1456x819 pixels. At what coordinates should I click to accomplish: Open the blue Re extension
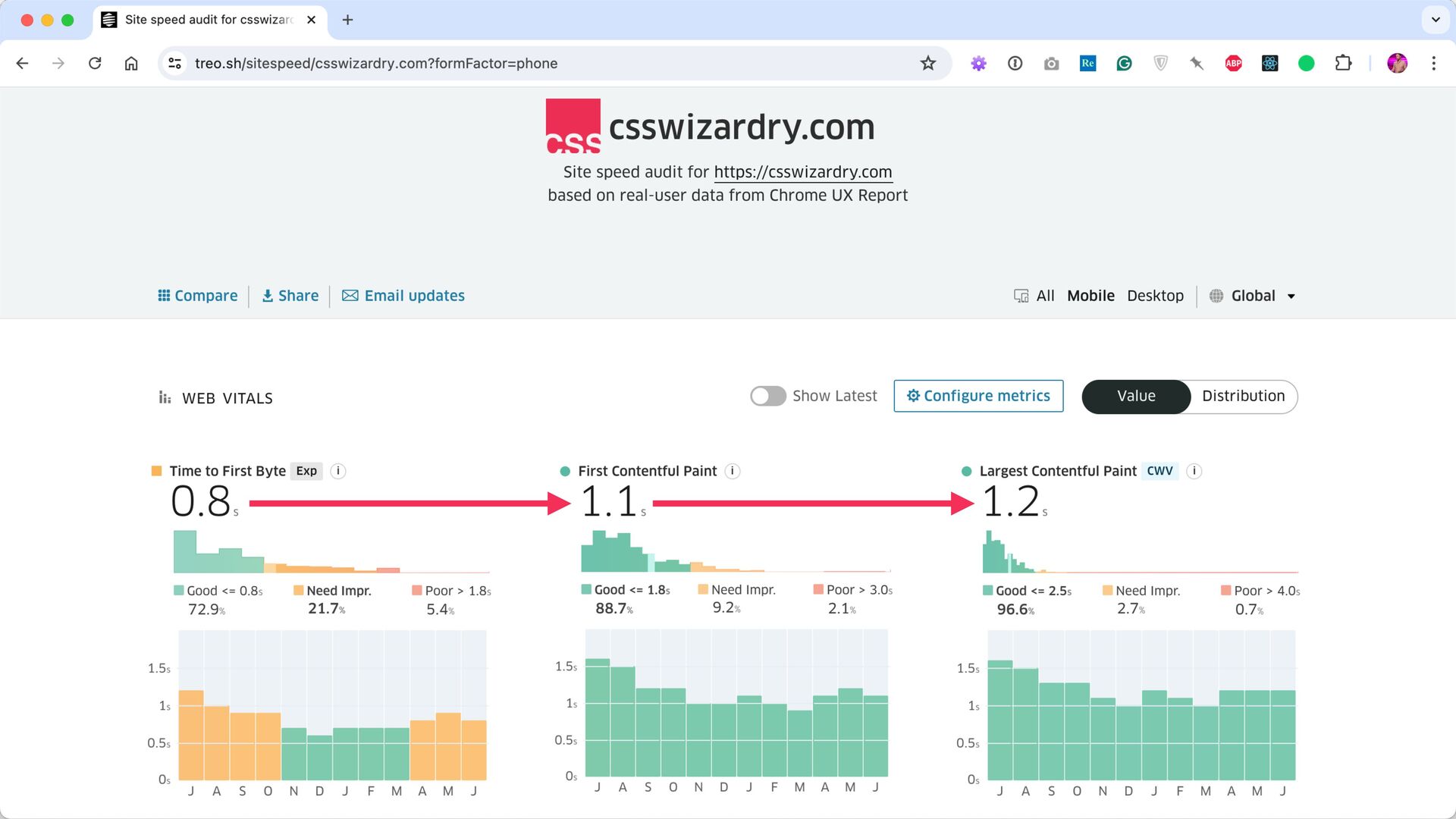point(1087,64)
